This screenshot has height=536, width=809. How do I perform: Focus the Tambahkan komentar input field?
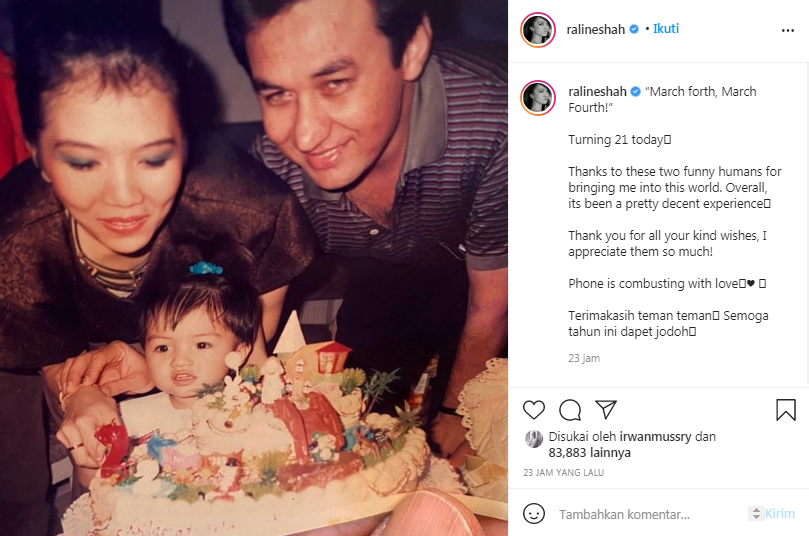pyautogui.click(x=651, y=514)
